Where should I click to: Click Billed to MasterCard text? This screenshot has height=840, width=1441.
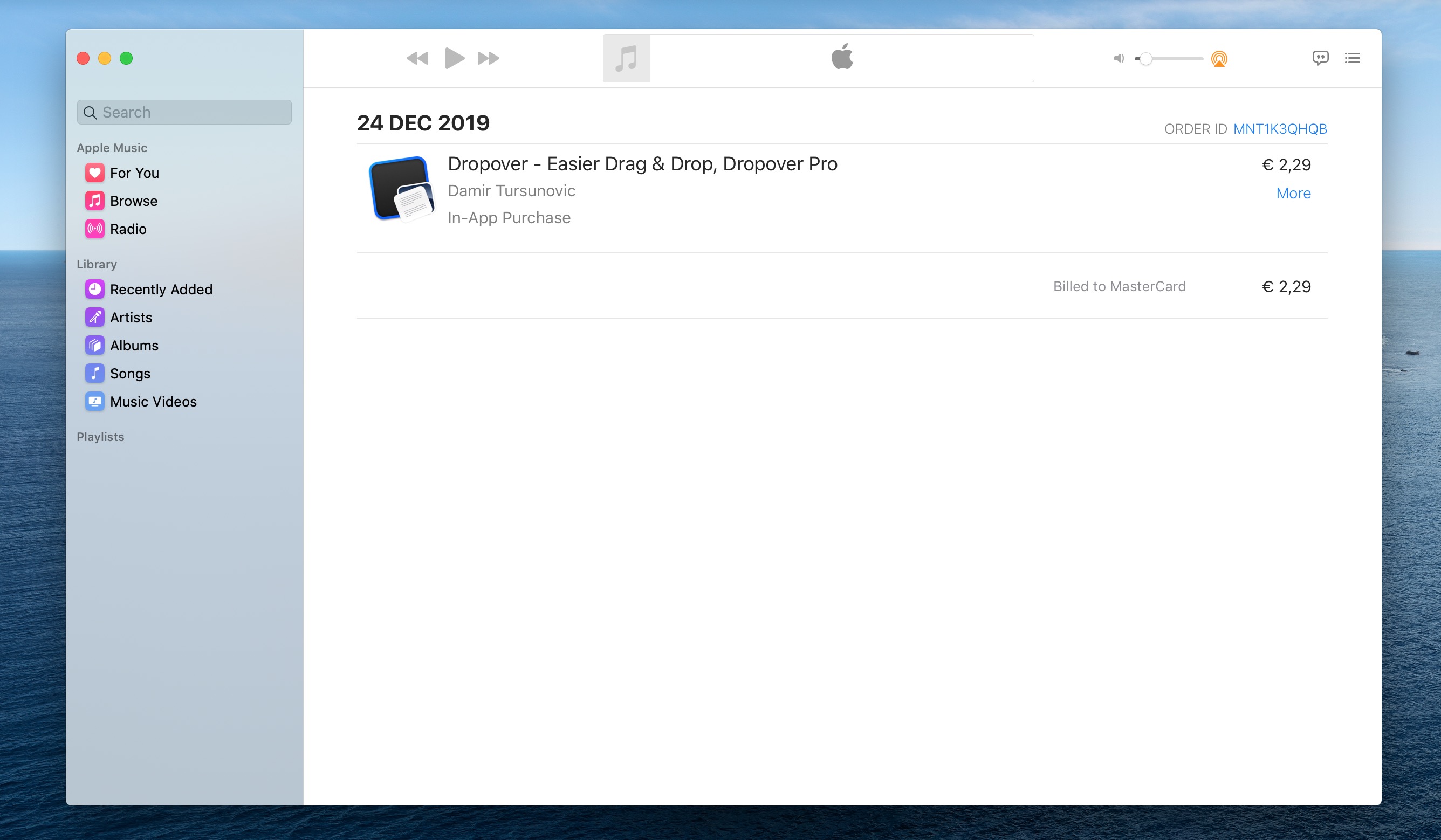click(1120, 286)
